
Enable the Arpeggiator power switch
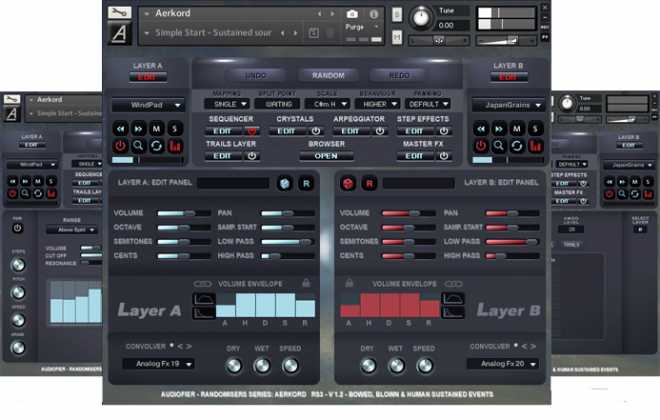coord(380,131)
